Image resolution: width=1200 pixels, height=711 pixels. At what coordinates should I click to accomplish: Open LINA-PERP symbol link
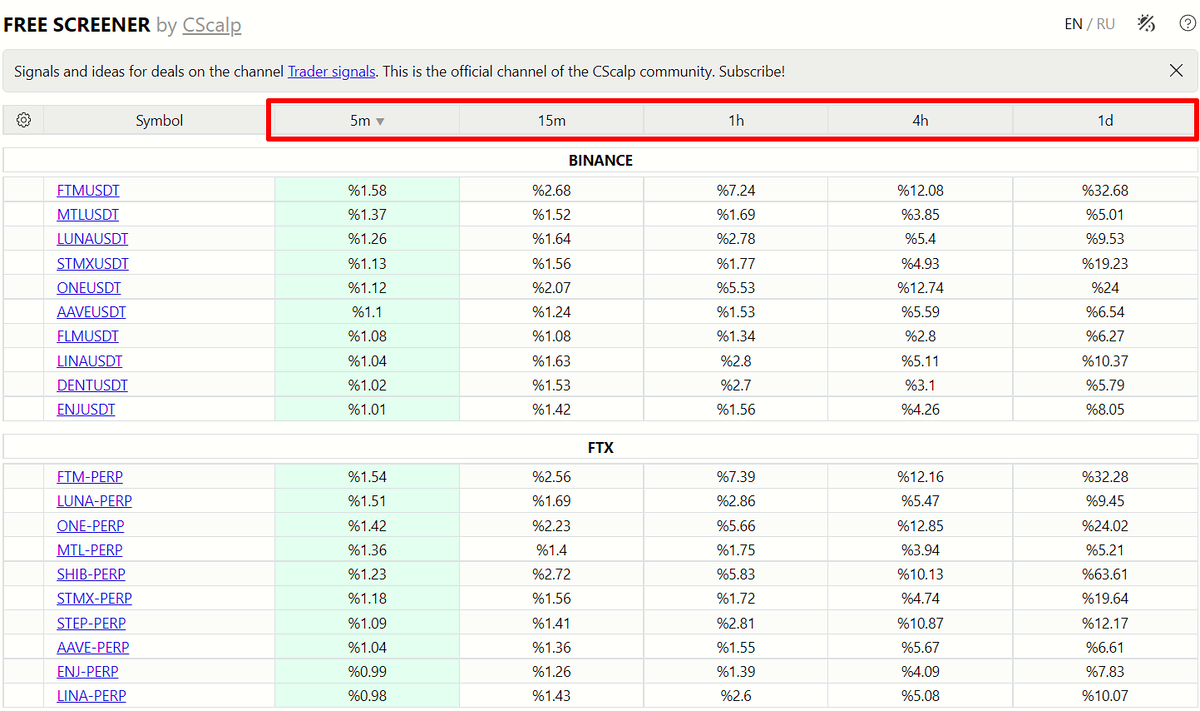91,696
